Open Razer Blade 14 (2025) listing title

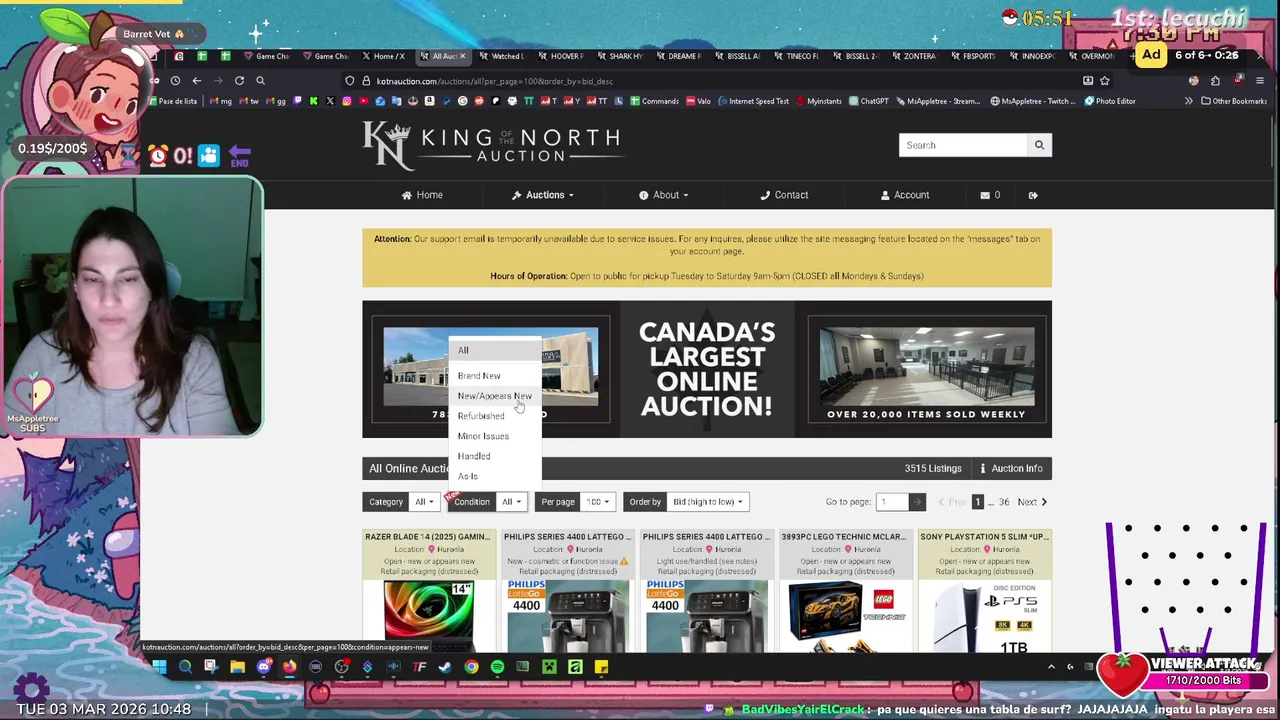pyautogui.click(x=428, y=537)
